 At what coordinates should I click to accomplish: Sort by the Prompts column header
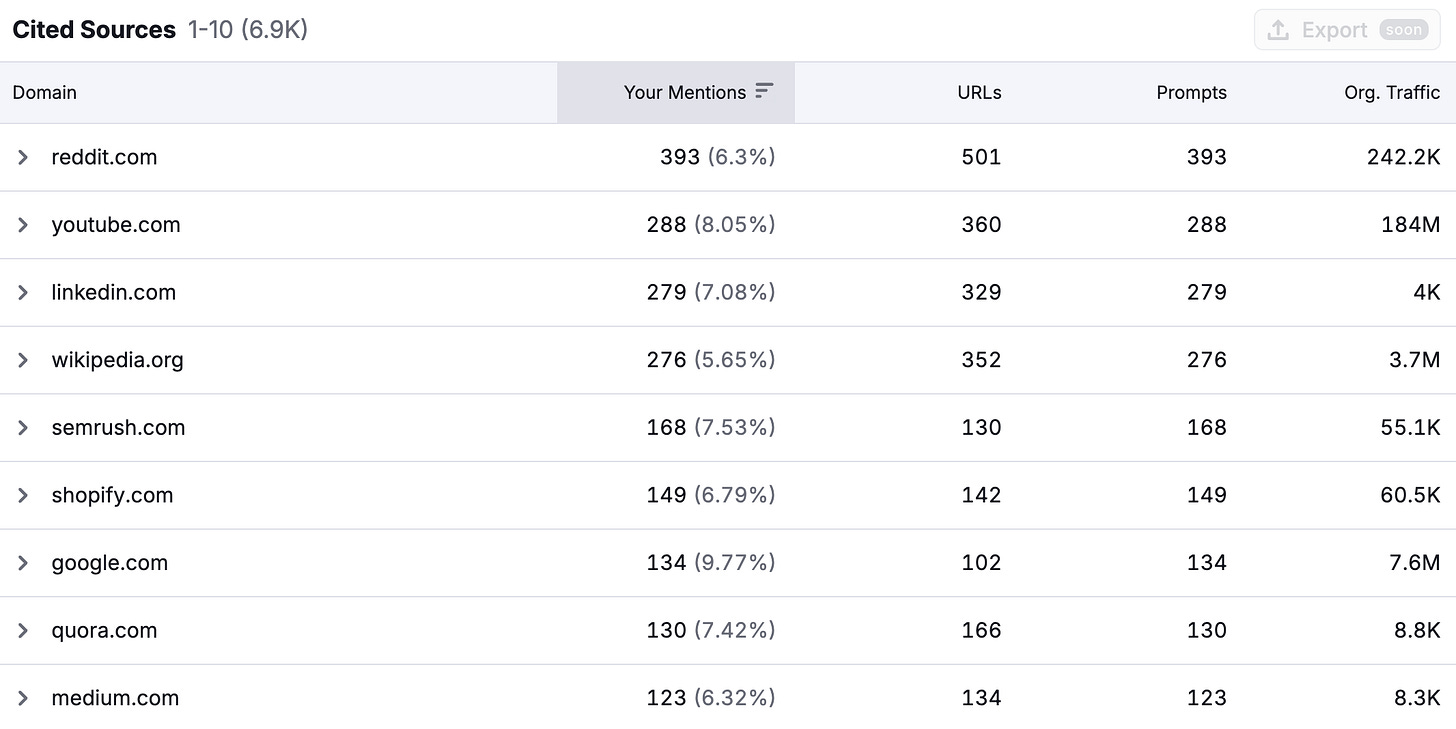[1191, 92]
